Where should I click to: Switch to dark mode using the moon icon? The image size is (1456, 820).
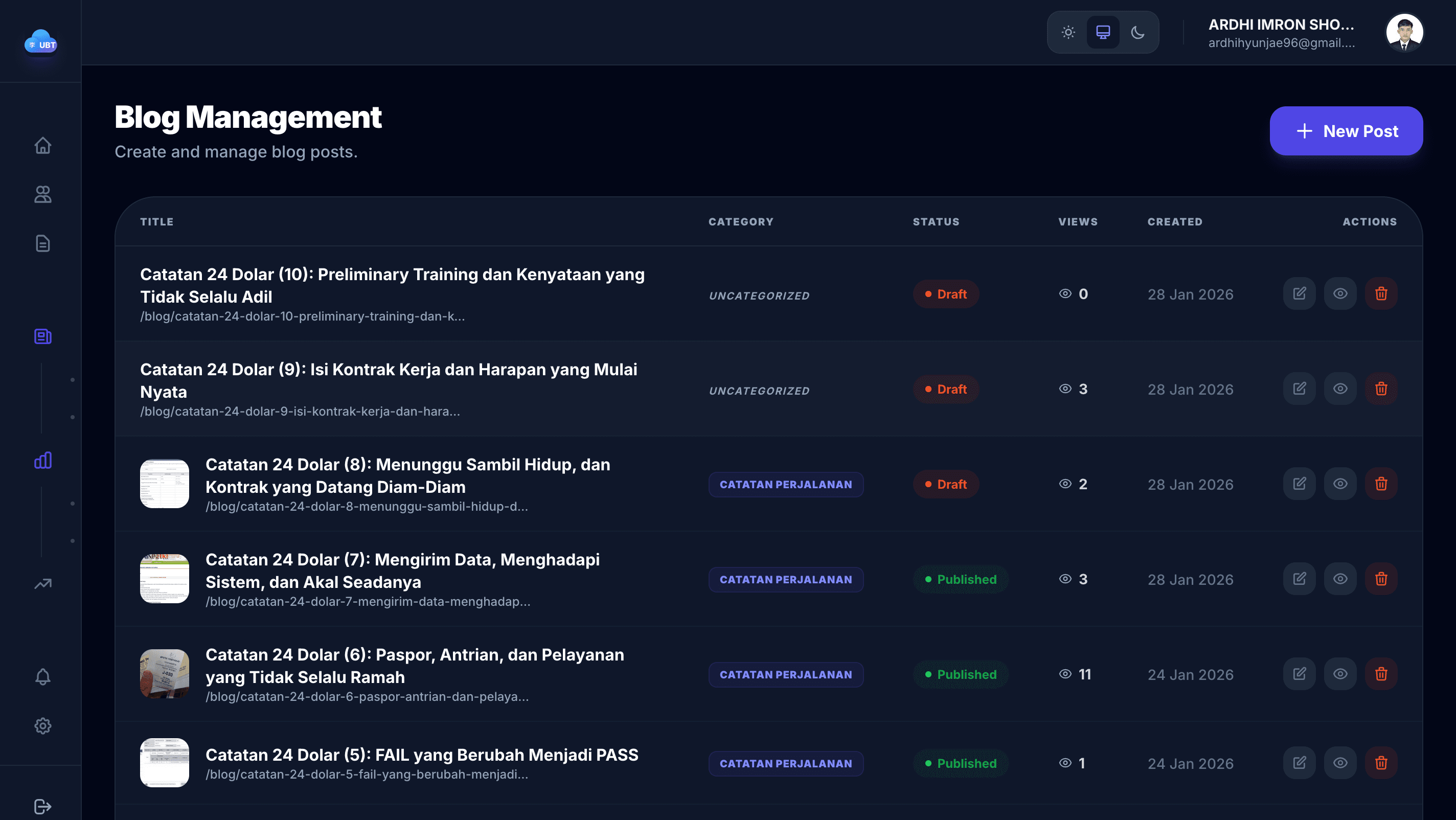coord(1138,32)
